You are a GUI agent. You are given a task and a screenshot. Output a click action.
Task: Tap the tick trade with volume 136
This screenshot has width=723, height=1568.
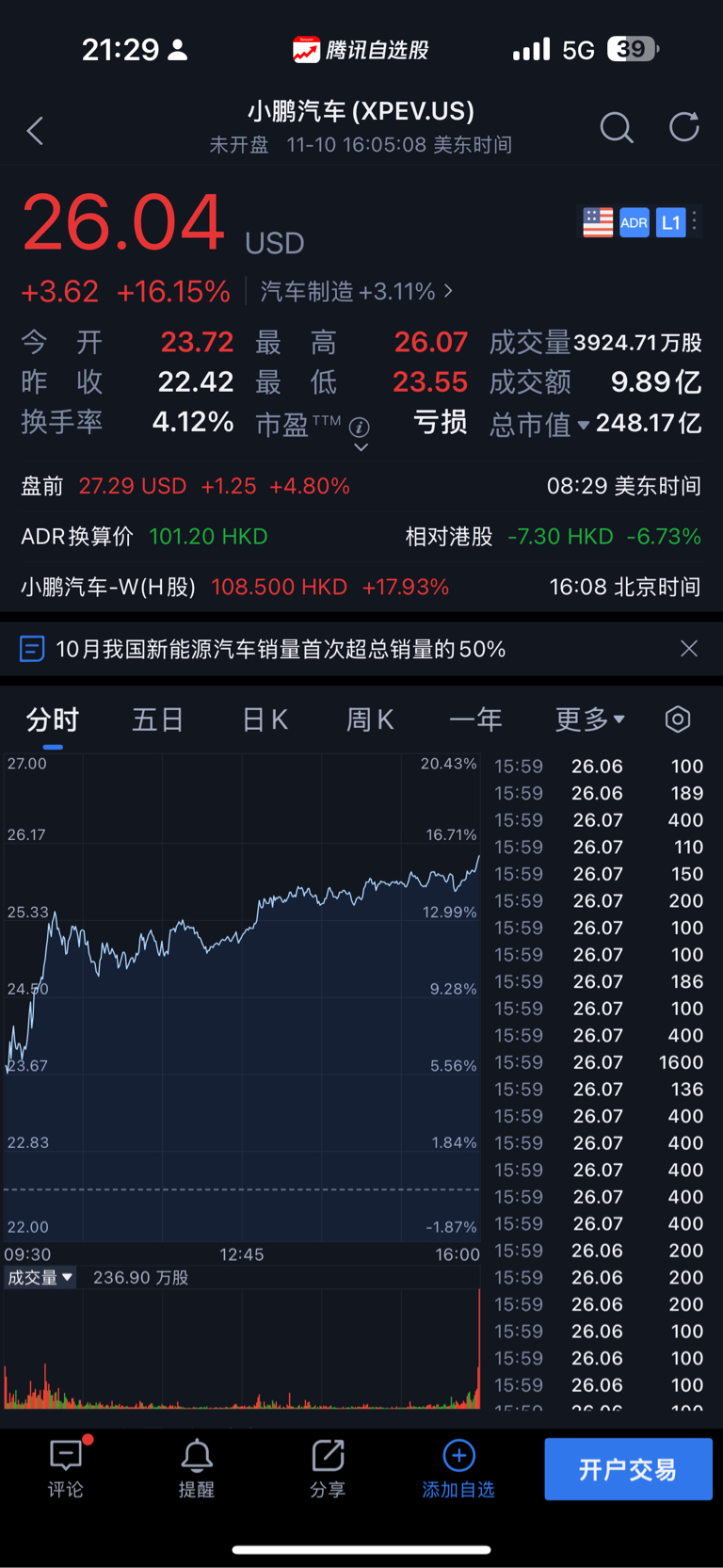599,1090
